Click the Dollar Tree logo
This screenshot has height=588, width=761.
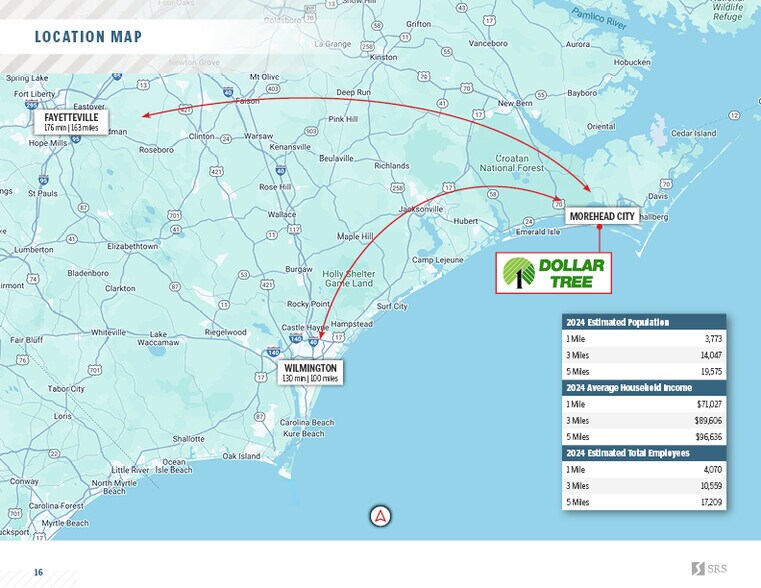pyautogui.click(x=553, y=273)
